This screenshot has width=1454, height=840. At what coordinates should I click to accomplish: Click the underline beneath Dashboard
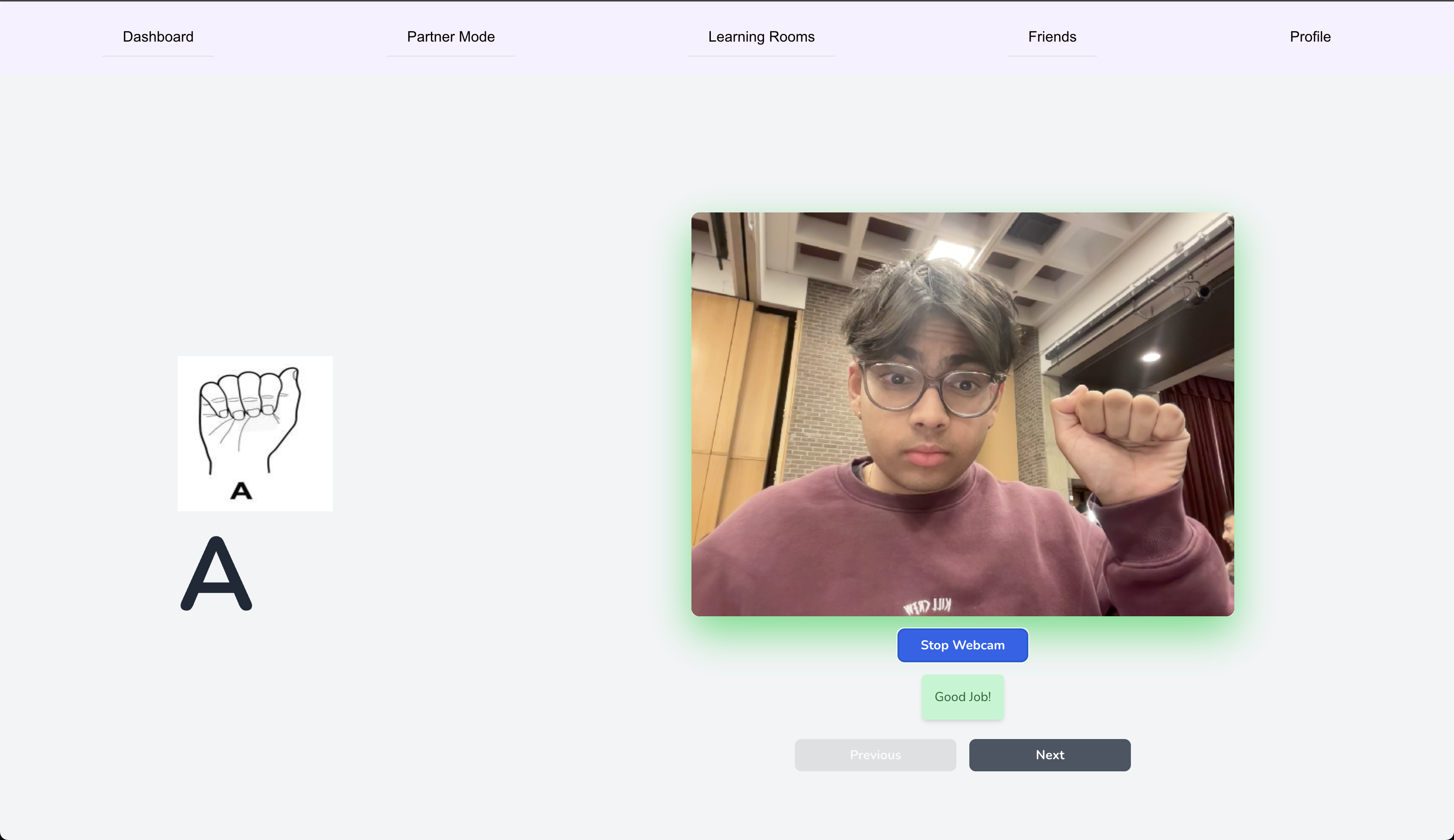(x=158, y=56)
